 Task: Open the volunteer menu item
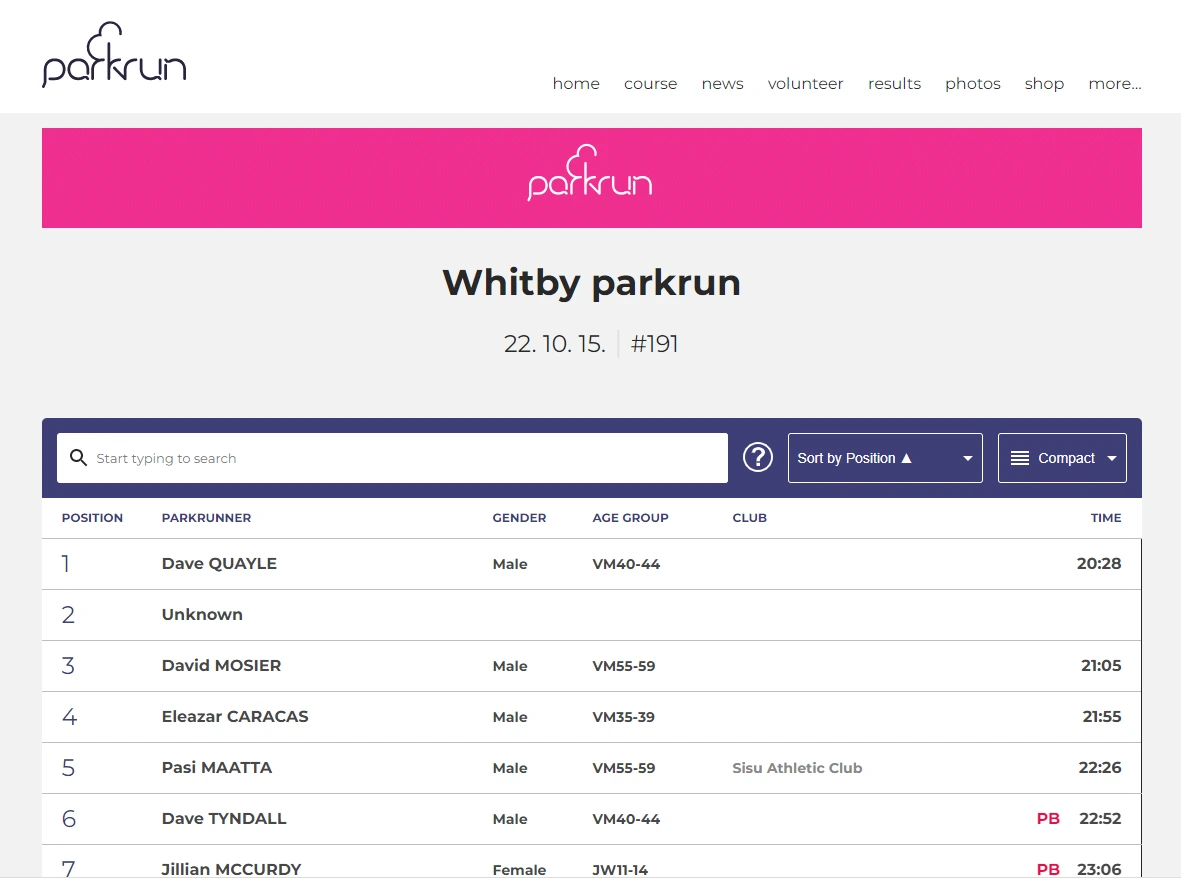[x=805, y=84]
